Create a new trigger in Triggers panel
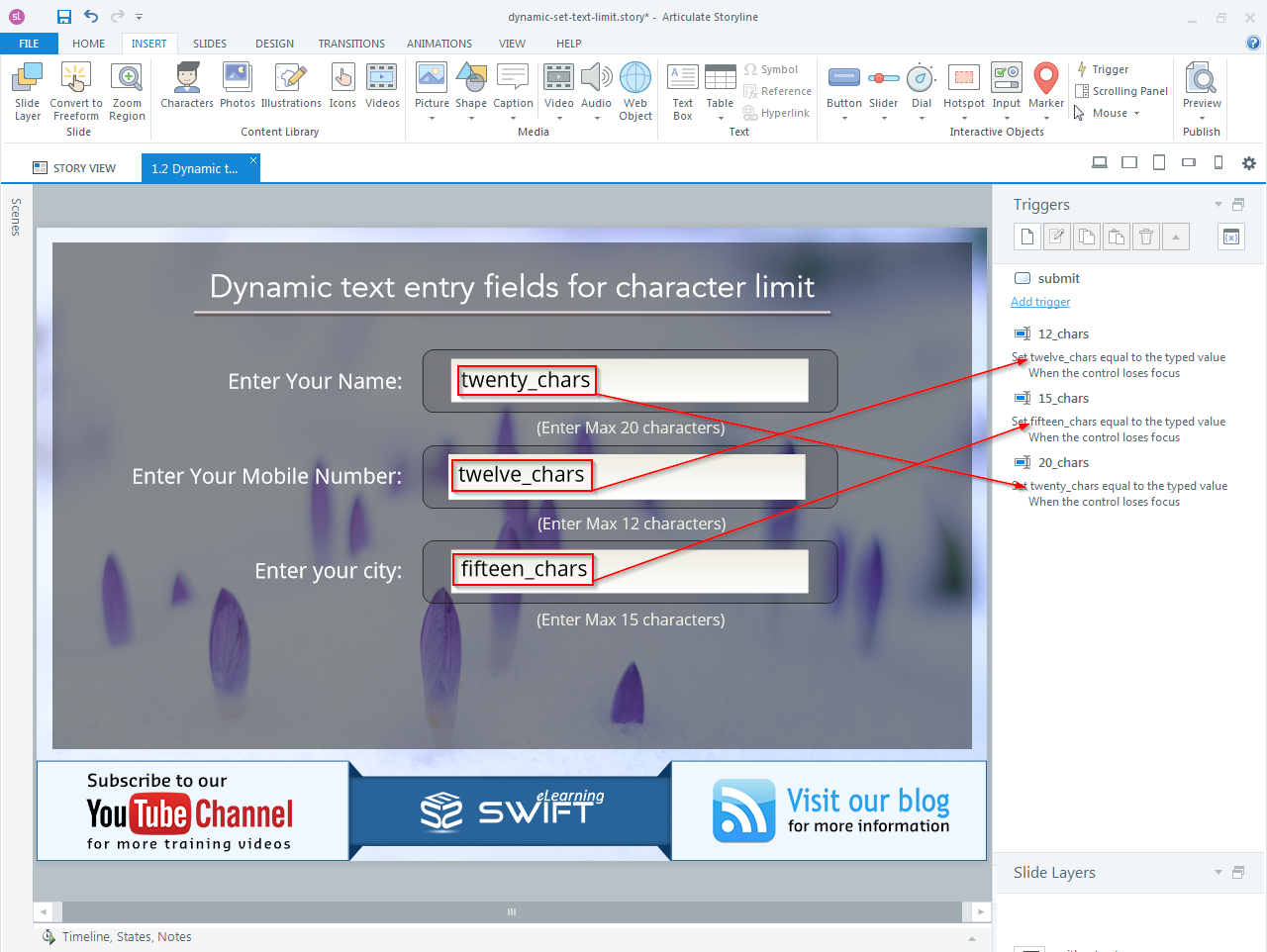1267x952 pixels. point(1027,237)
